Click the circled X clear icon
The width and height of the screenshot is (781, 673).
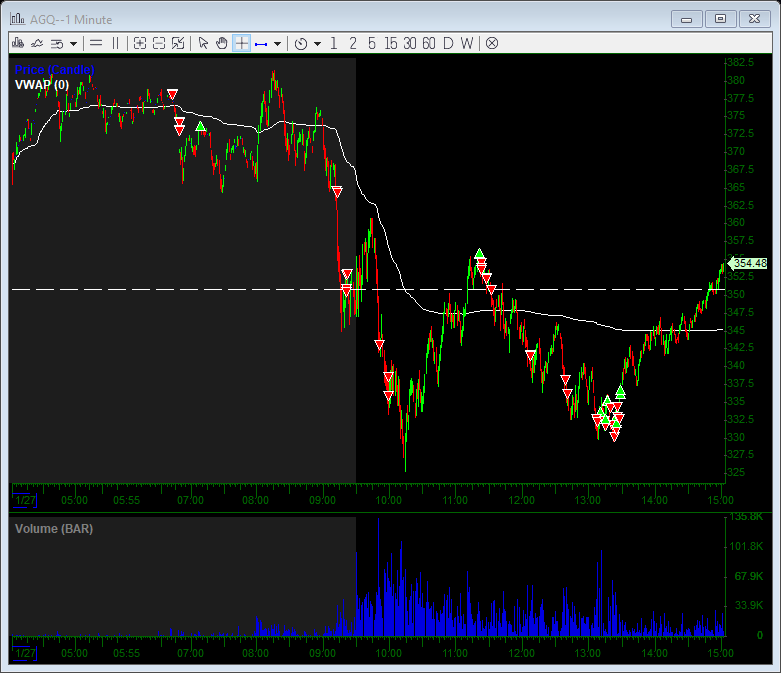coord(492,43)
